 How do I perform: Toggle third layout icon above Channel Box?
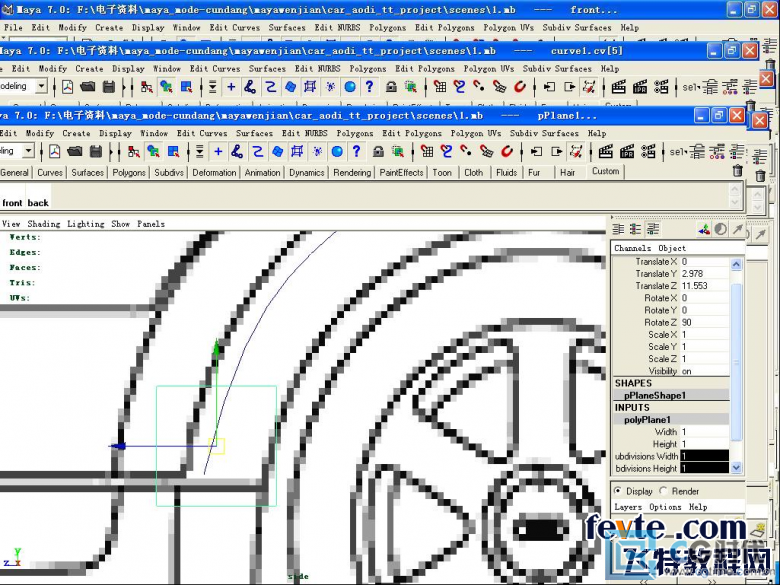click(x=653, y=229)
